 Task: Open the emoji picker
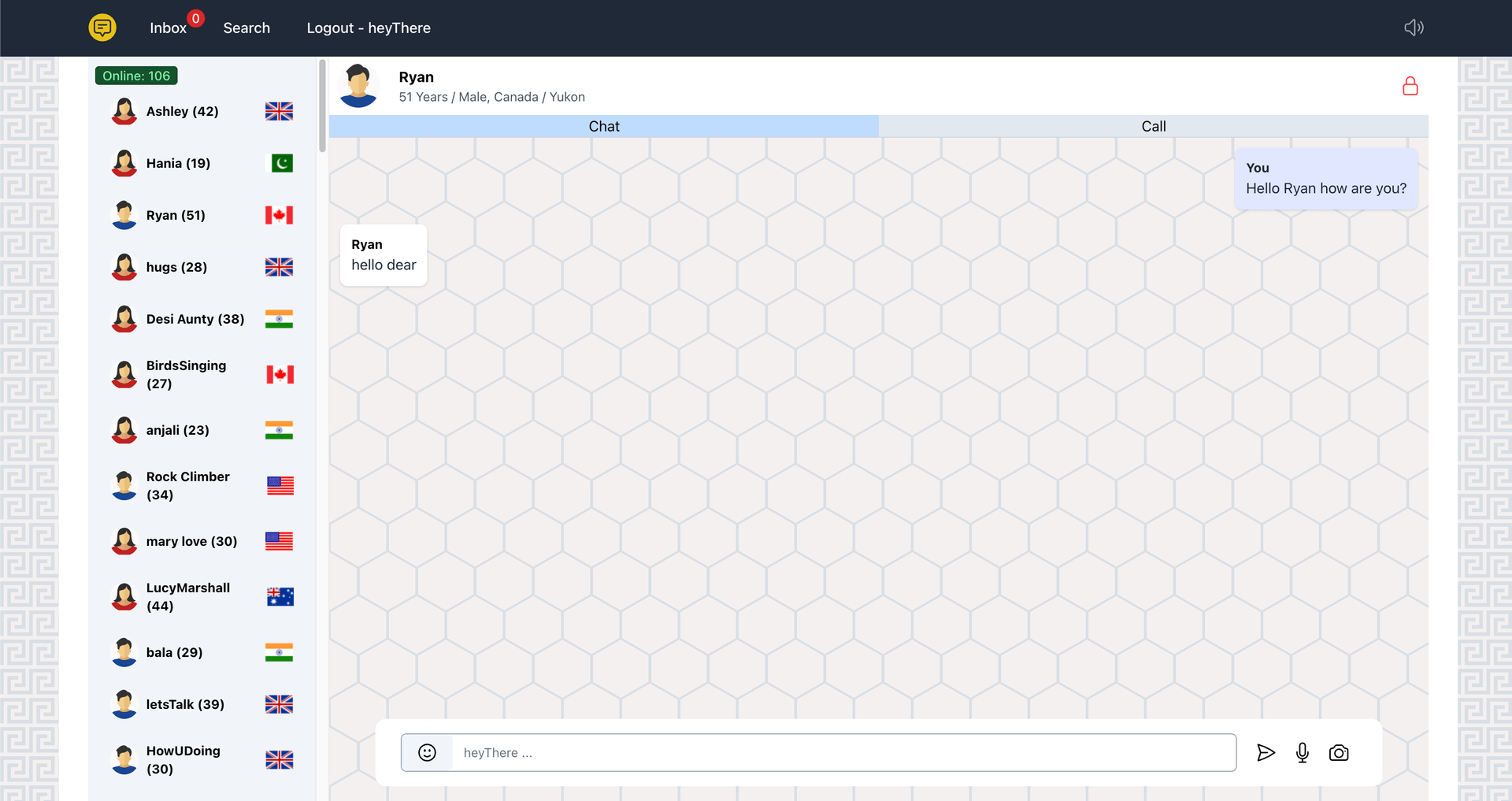(427, 753)
